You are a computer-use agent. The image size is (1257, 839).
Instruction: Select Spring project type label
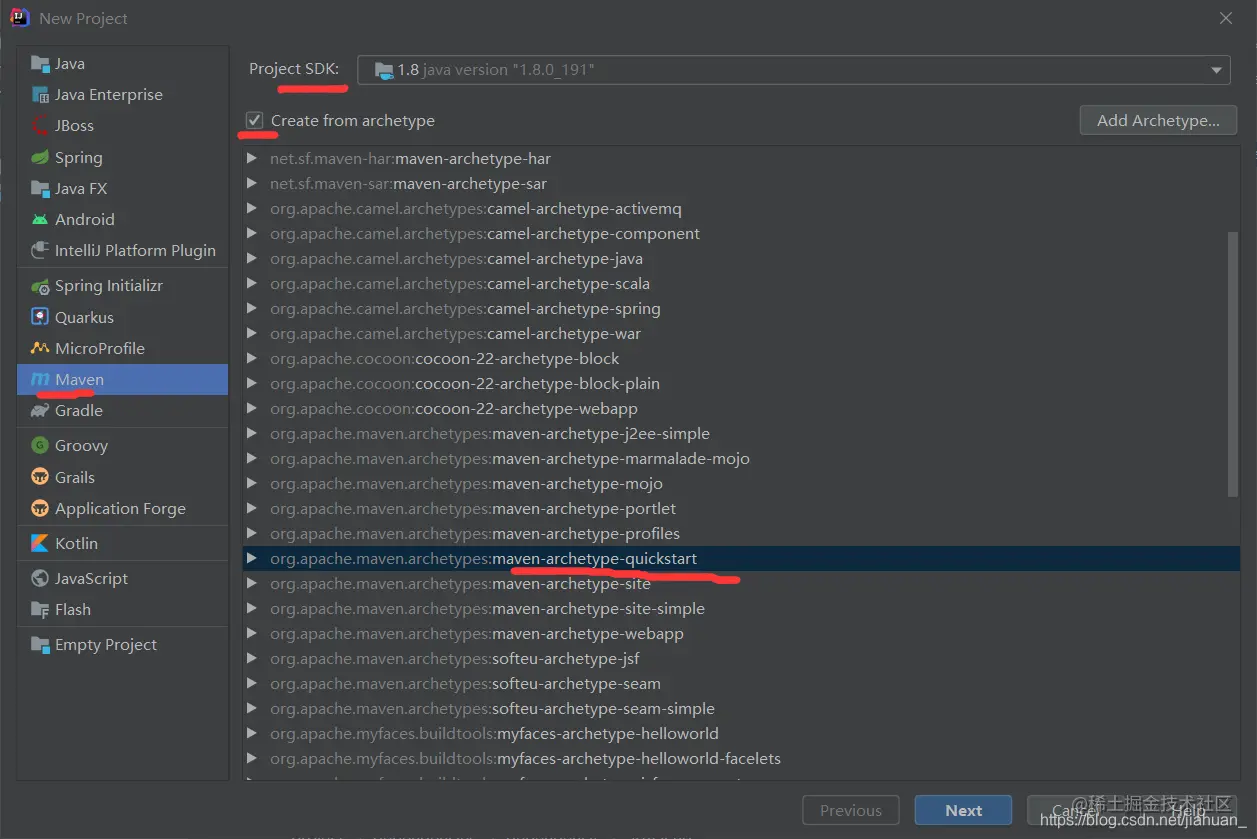79,157
